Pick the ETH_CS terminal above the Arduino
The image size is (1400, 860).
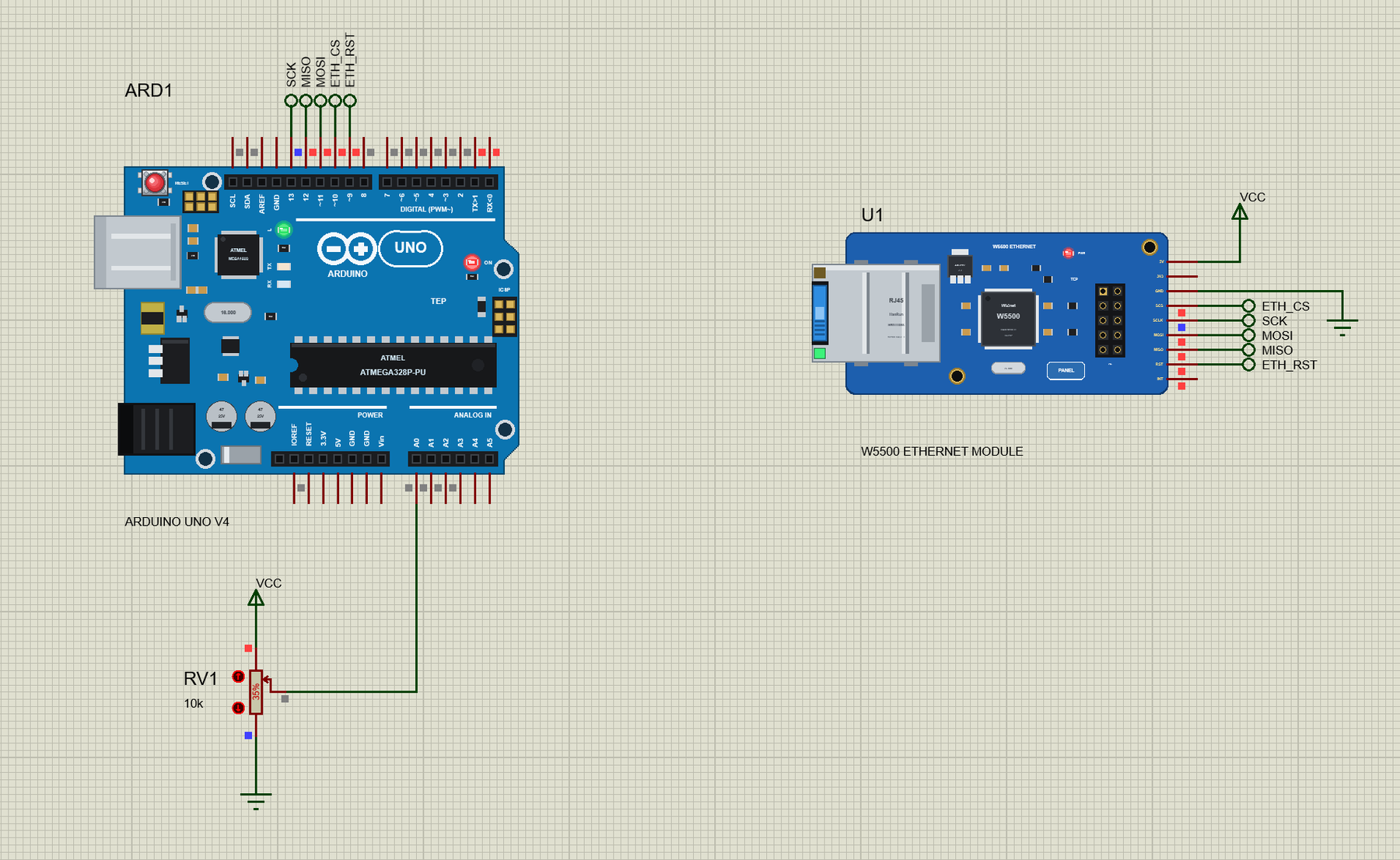(335, 100)
